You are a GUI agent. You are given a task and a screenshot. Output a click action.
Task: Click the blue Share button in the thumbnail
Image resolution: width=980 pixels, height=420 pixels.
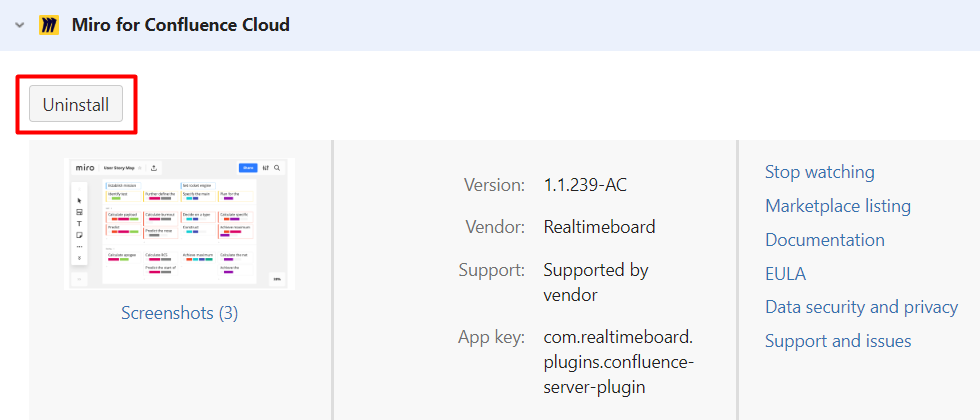[x=248, y=168]
